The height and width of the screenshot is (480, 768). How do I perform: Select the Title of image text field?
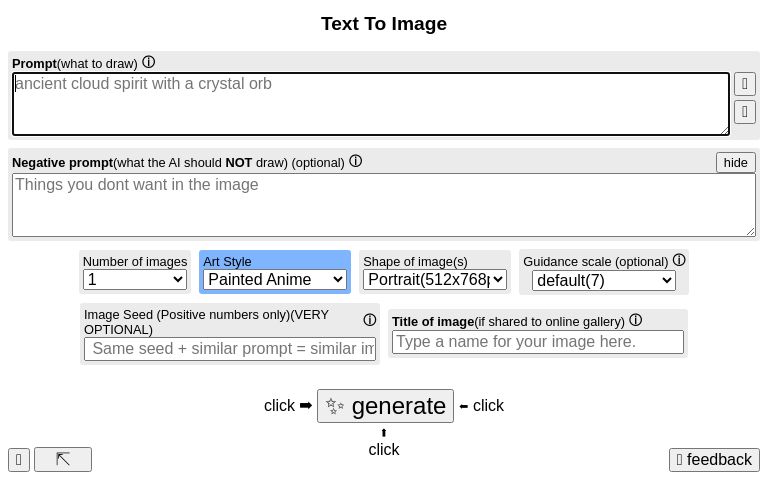pyautogui.click(x=538, y=342)
